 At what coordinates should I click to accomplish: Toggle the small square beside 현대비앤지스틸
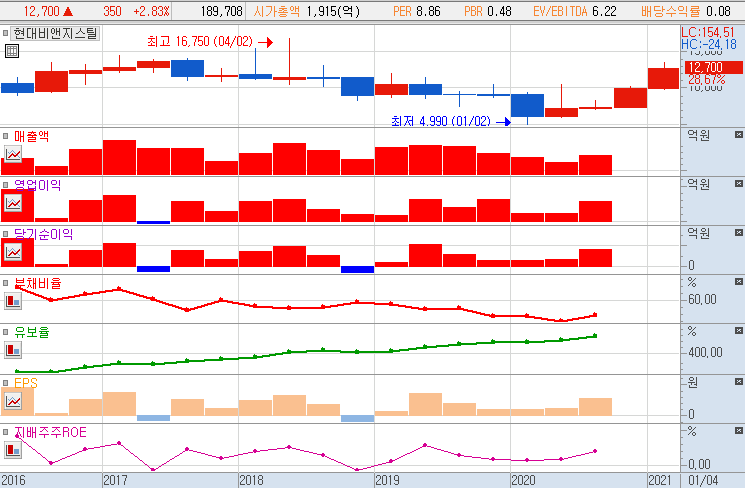6,33
